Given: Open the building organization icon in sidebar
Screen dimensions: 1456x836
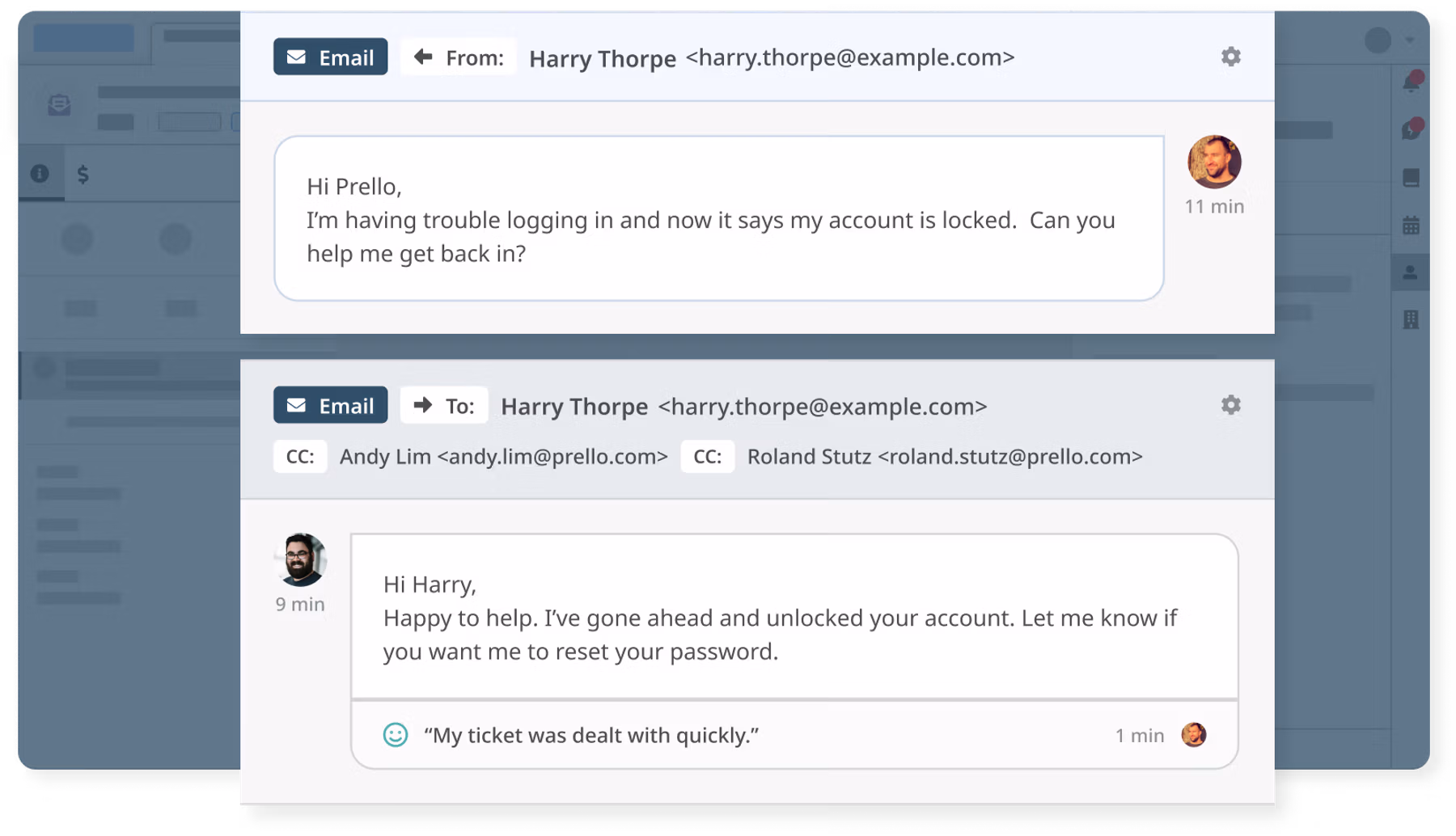Looking at the screenshot, I should [x=1411, y=319].
